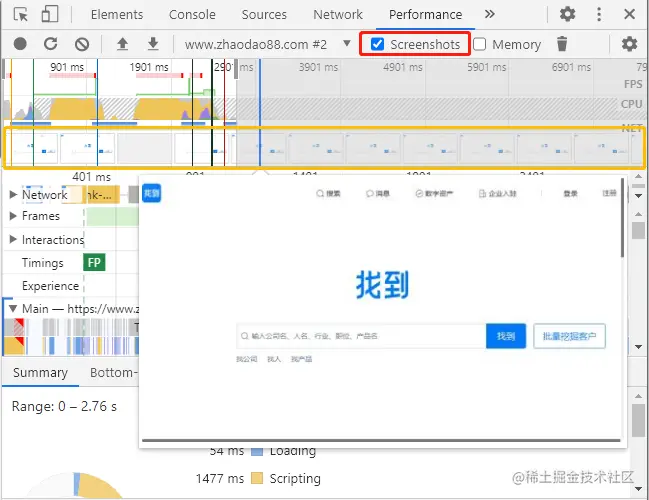Image resolution: width=649 pixels, height=500 pixels.
Task: Click the outlined button right of the search button
Action: tap(569, 336)
